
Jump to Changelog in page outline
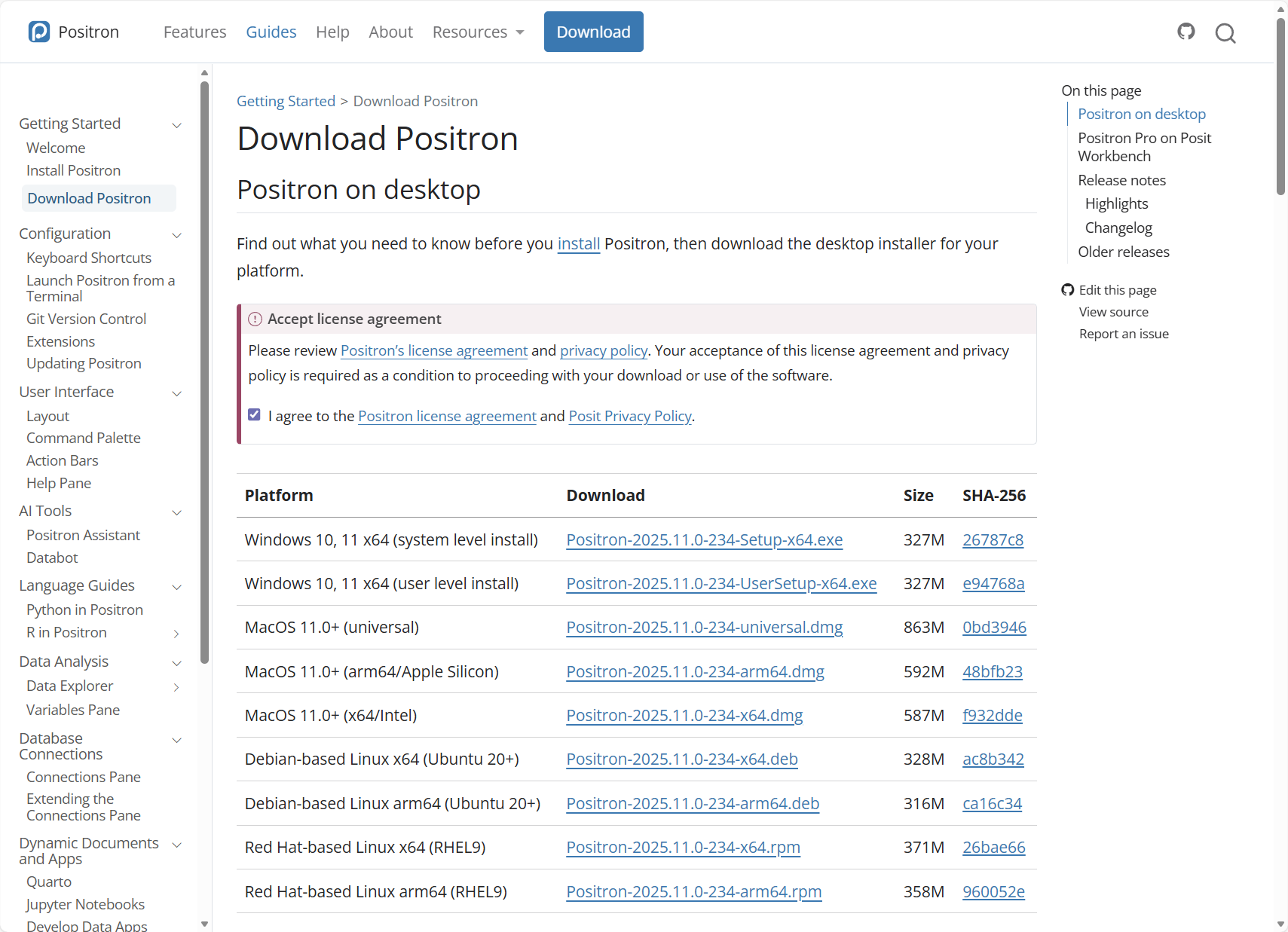[1118, 228]
